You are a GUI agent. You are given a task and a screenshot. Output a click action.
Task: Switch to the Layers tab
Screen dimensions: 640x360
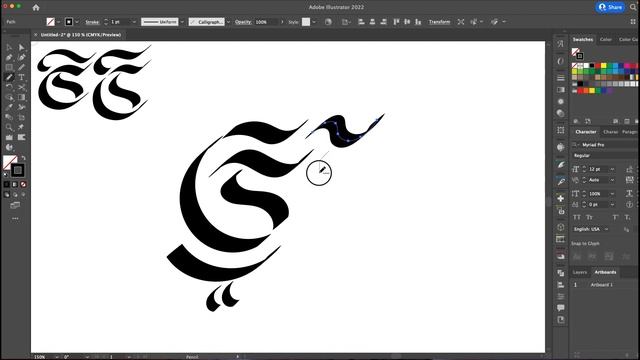(580, 272)
